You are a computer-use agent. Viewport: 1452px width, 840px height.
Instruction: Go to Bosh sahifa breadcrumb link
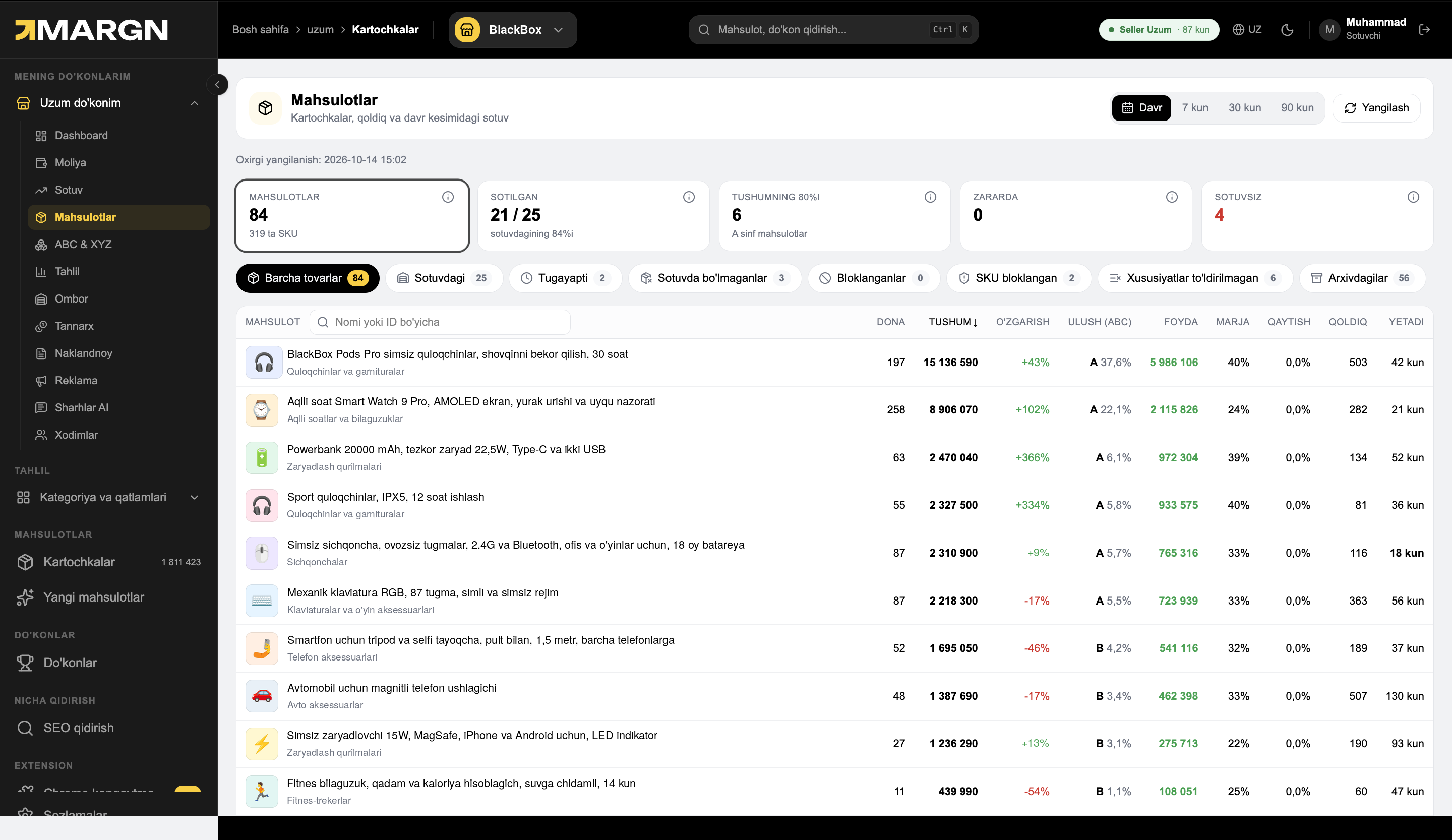coord(261,29)
